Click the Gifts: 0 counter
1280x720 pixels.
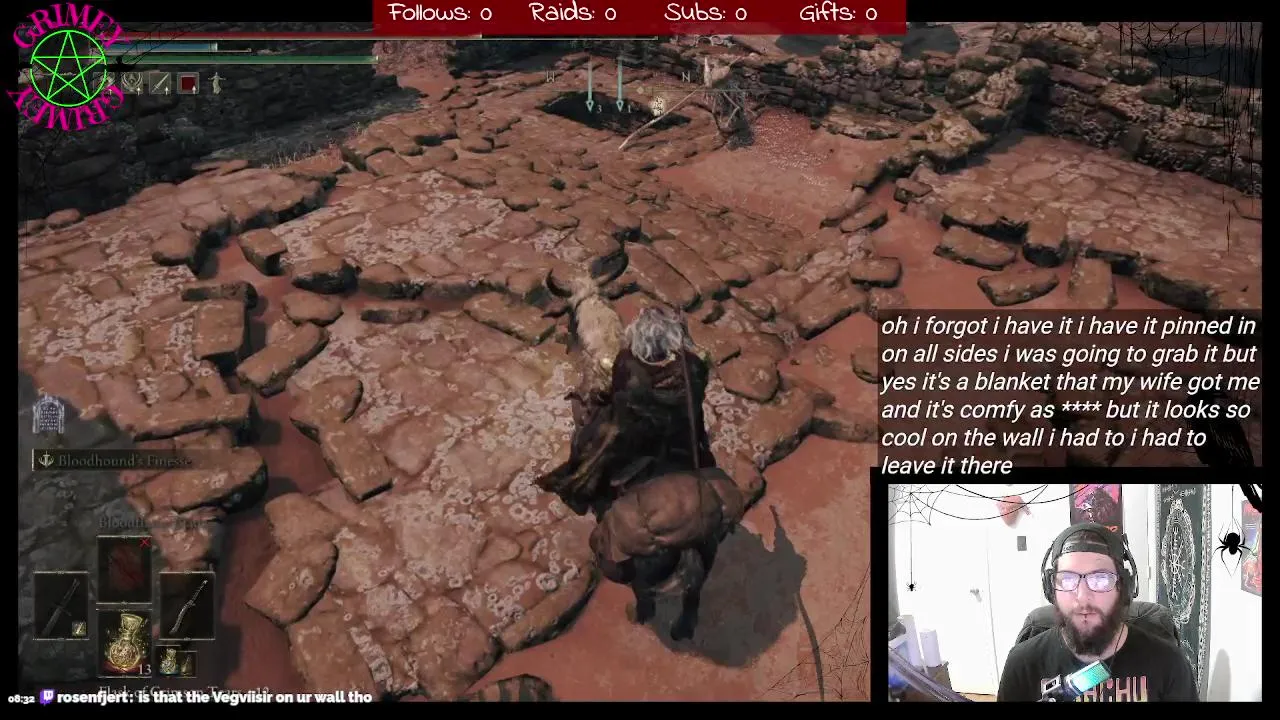click(838, 13)
